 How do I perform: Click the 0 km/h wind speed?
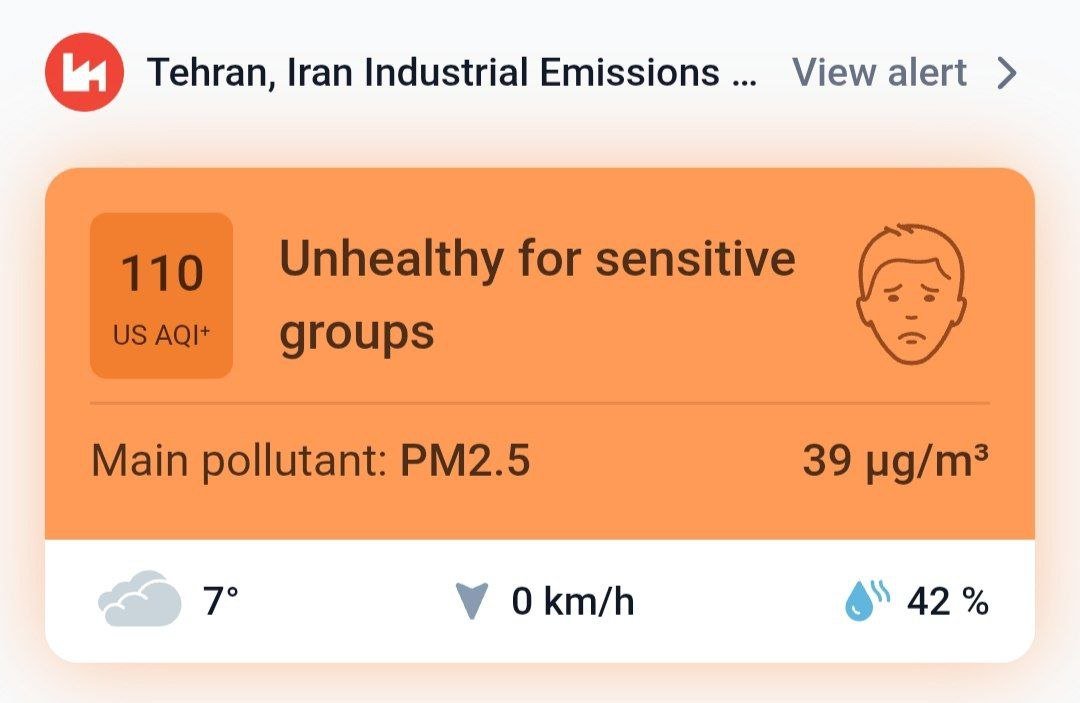[572, 601]
